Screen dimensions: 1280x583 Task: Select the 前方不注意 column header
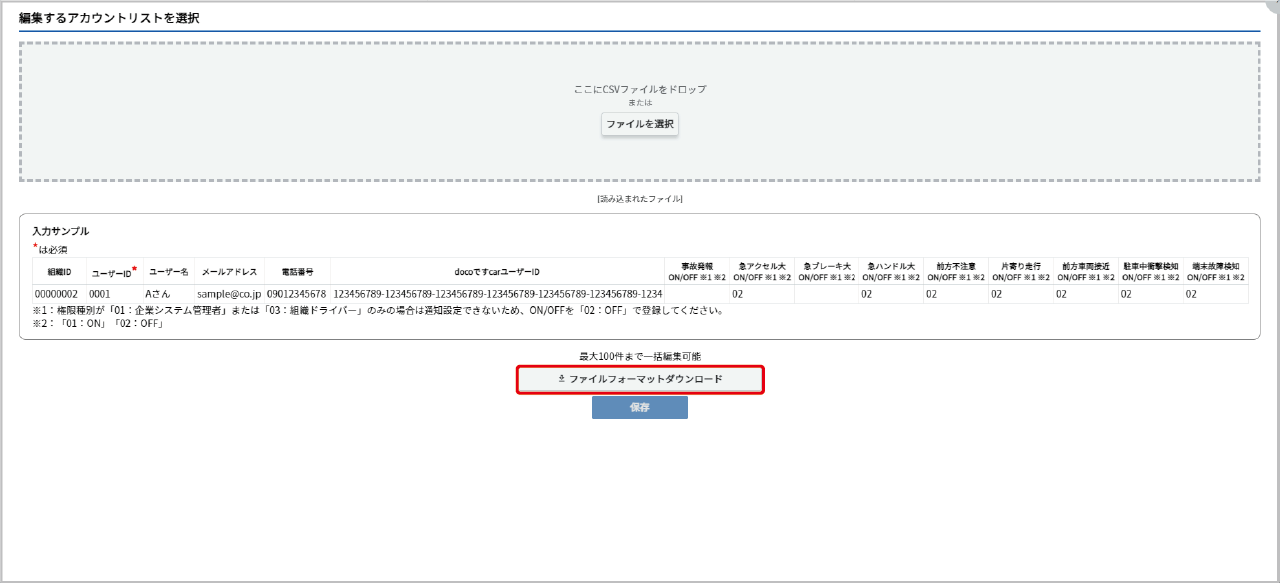pos(956,272)
